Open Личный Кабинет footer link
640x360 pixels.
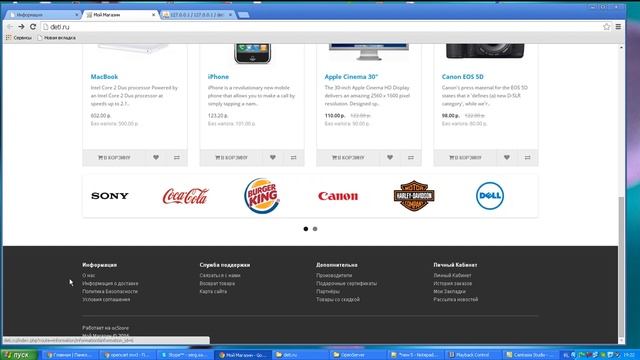pyautogui.click(x=452, y=276)
